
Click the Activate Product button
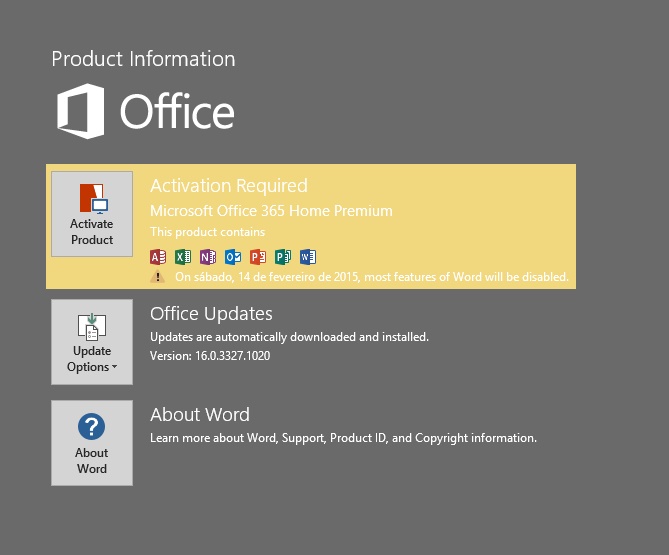(92, 214)
